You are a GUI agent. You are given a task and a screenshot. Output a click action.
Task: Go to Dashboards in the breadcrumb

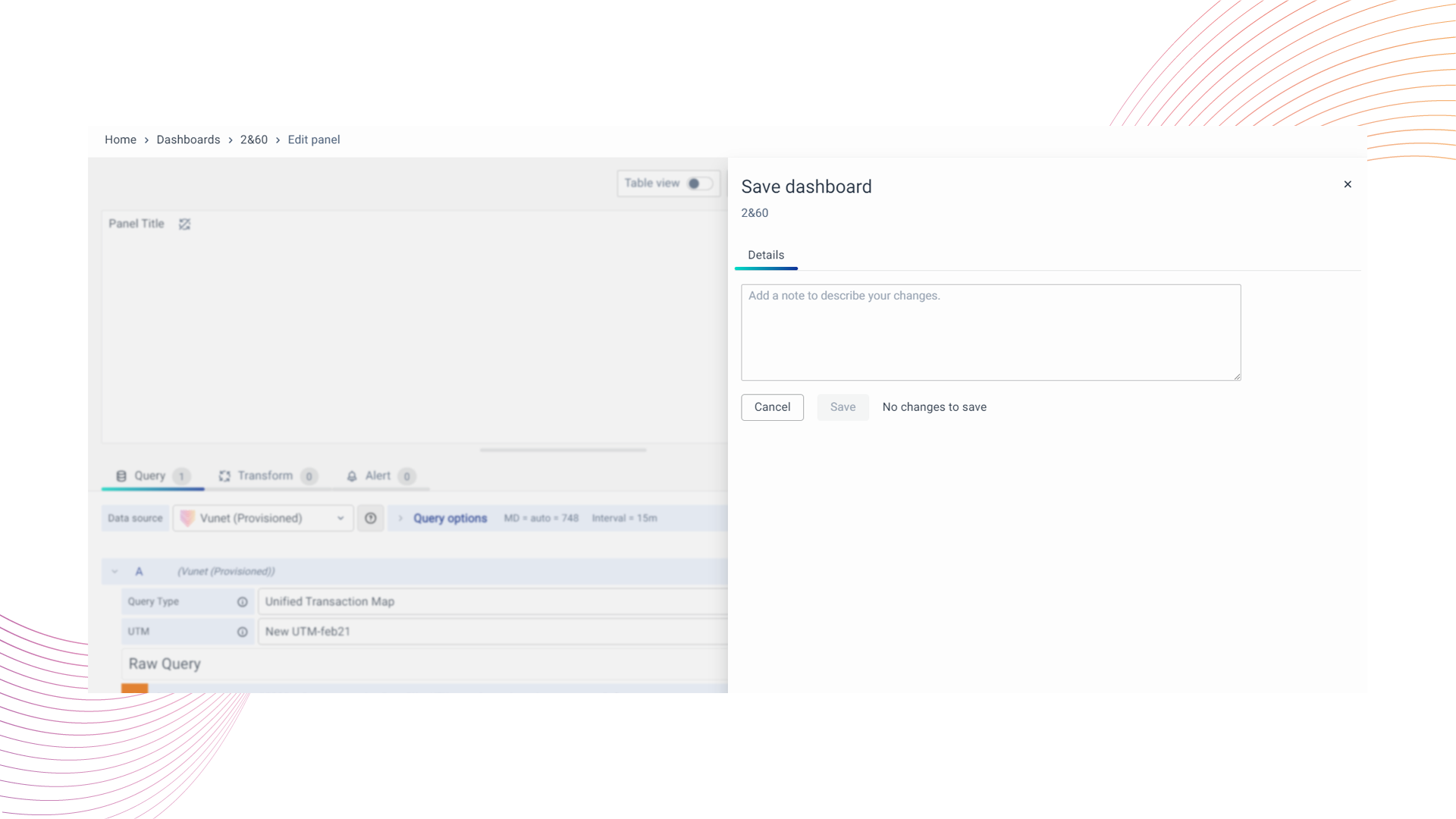(x=188, y=140)
